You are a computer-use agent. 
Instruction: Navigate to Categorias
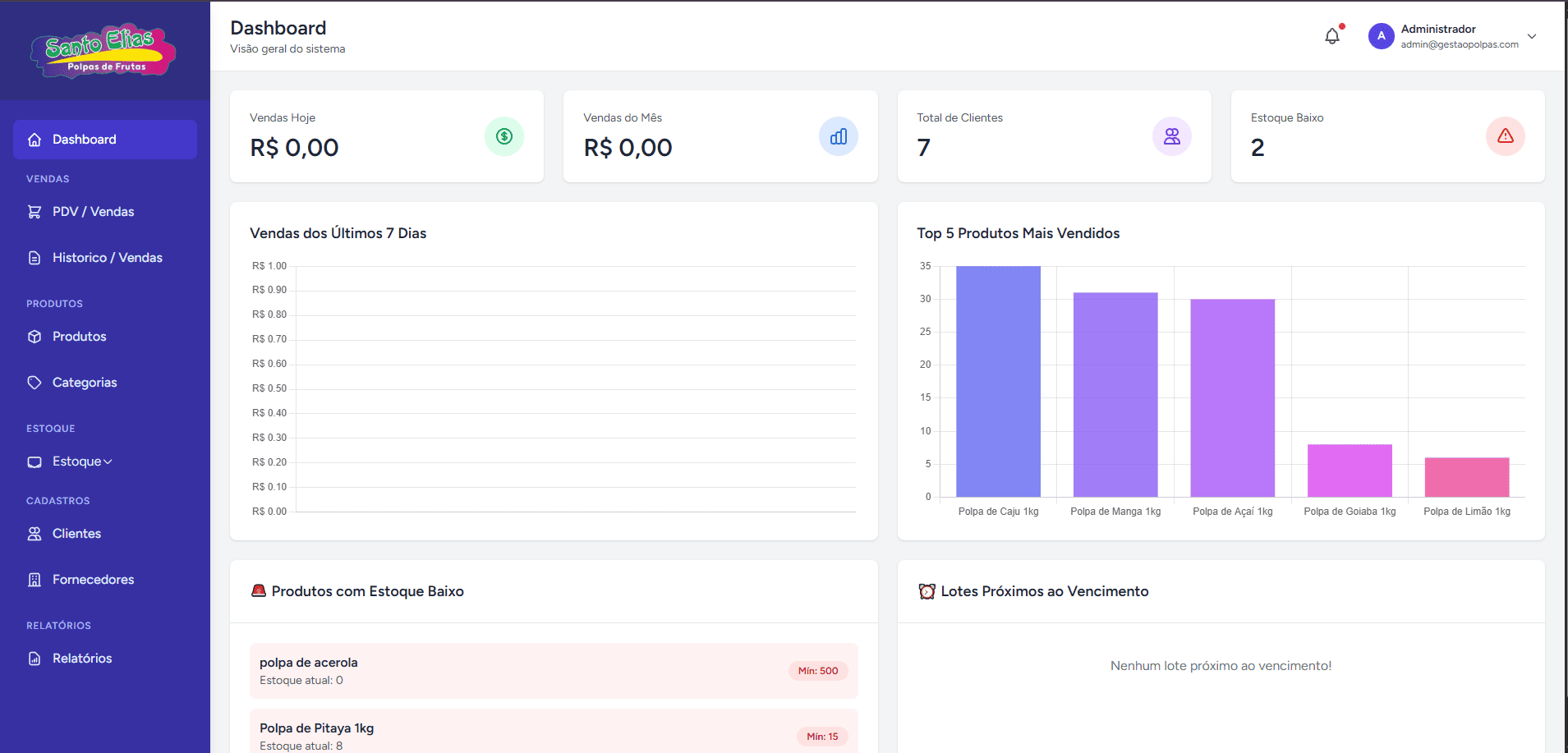[85, 383]
